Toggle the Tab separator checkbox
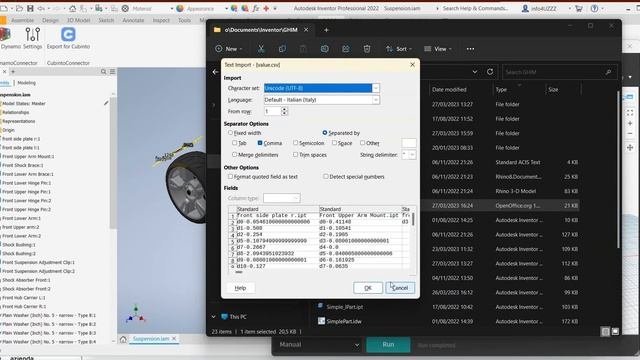This screenshot has width=640, height=360. (234, 143)
